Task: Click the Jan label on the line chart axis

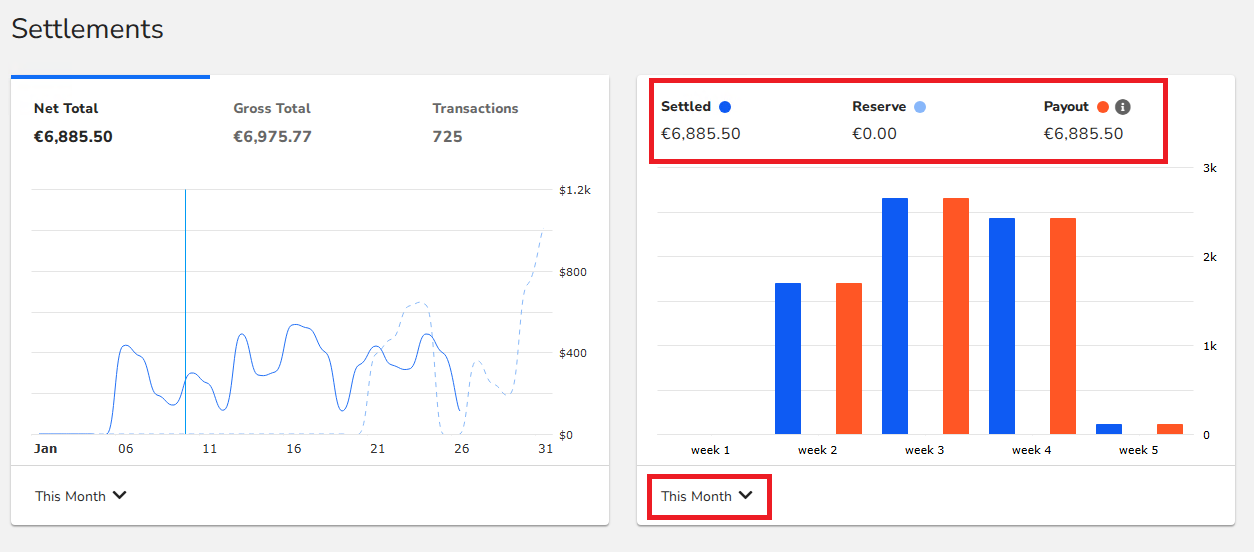Action: (46, 449)
